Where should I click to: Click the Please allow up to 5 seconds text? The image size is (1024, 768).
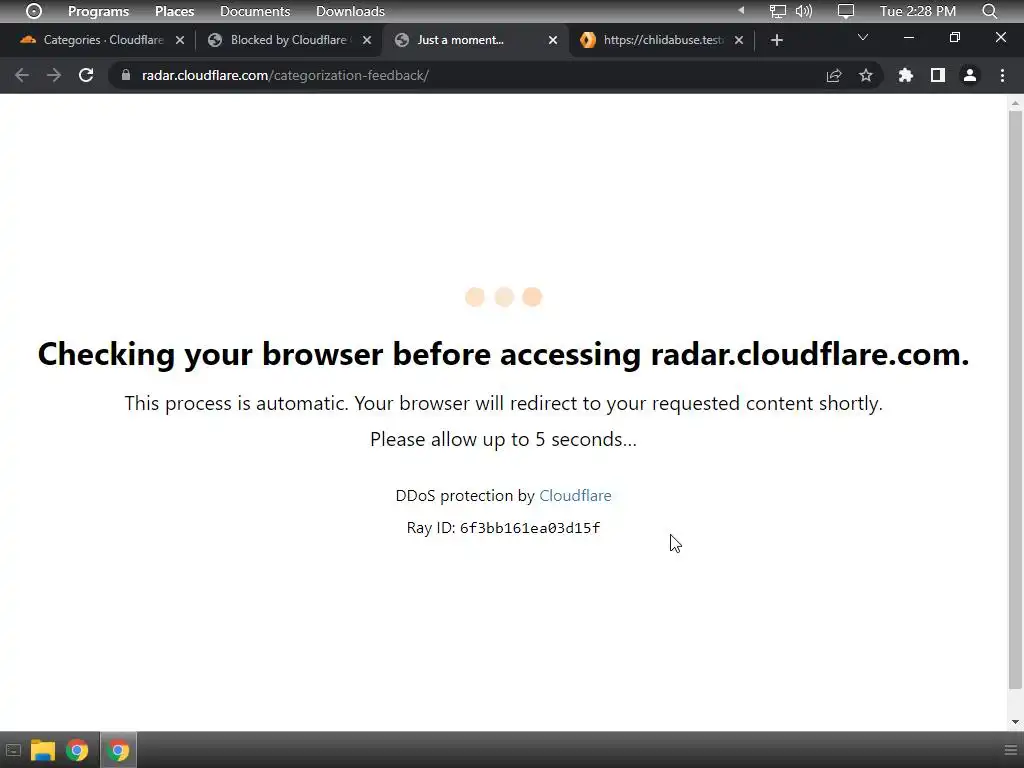[504, 440]
